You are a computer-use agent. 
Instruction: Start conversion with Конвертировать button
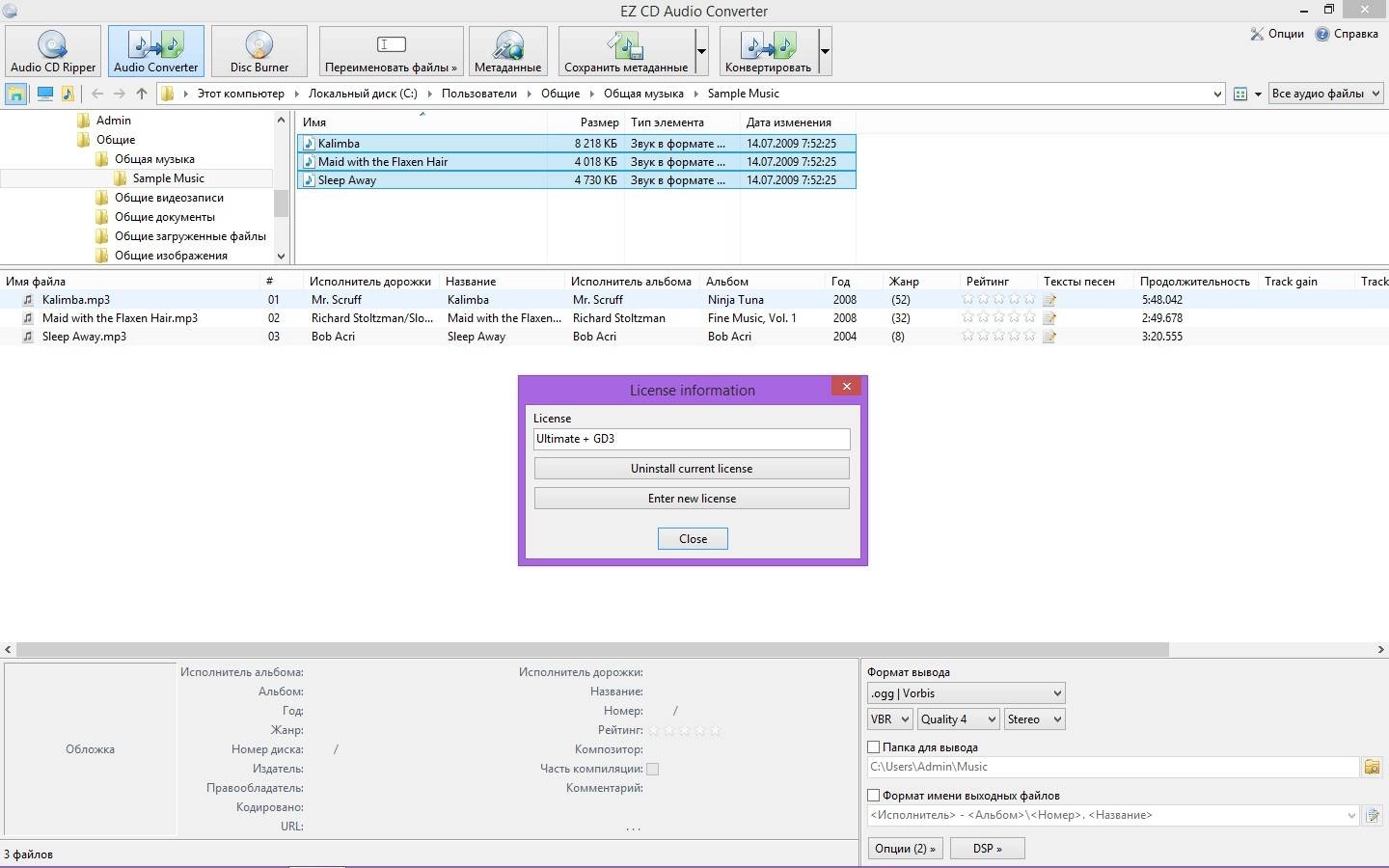[x=769, y=51]
